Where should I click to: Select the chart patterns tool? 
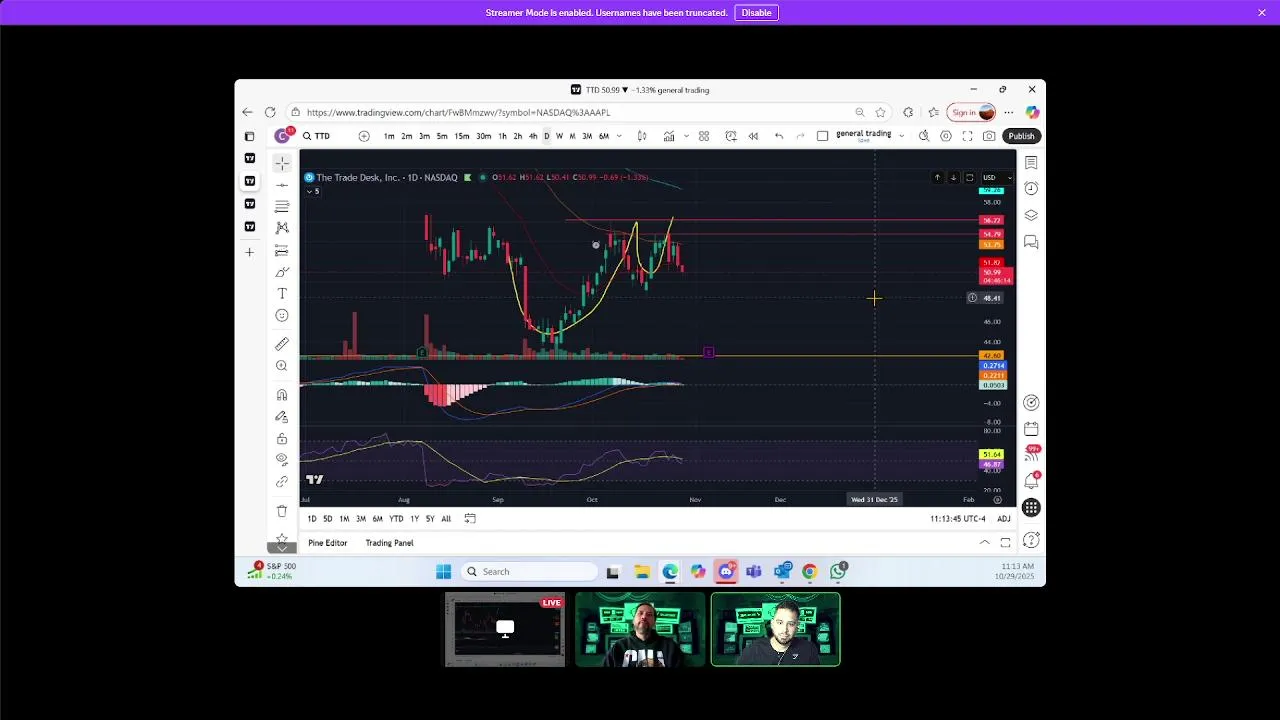(282, 228)
